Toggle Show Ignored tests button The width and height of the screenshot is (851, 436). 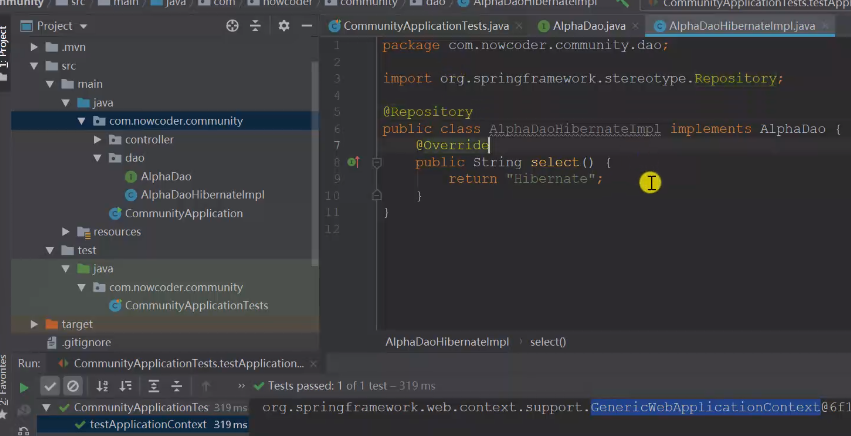pos(73,387)
